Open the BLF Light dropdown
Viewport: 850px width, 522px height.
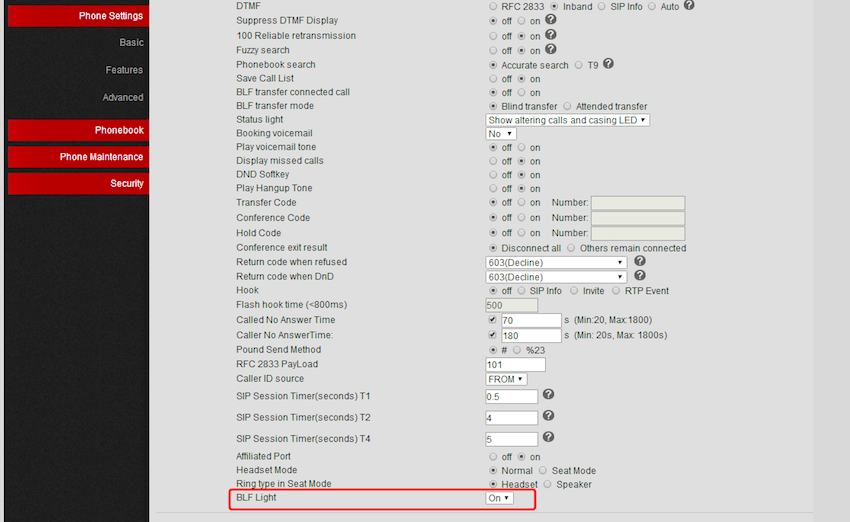(499, 498)
